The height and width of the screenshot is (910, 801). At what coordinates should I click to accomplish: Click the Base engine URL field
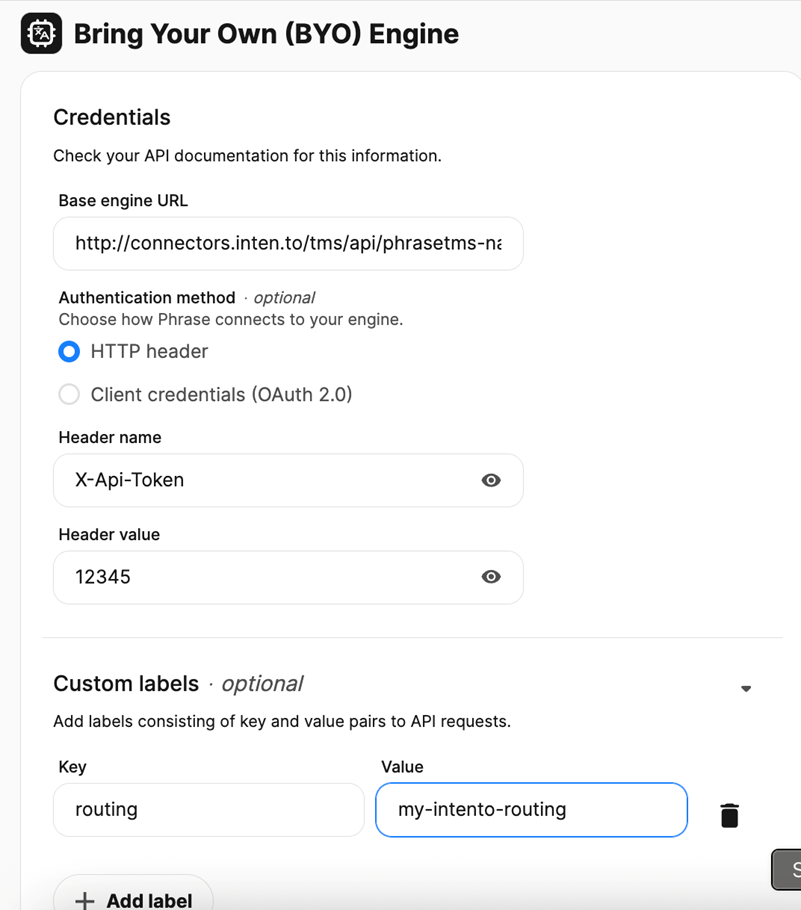[x=288, y=244]
